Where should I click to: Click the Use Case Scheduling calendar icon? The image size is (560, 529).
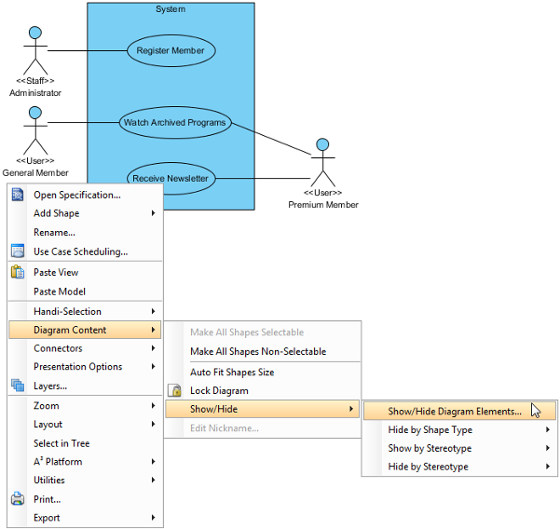[x=18, y=251]
